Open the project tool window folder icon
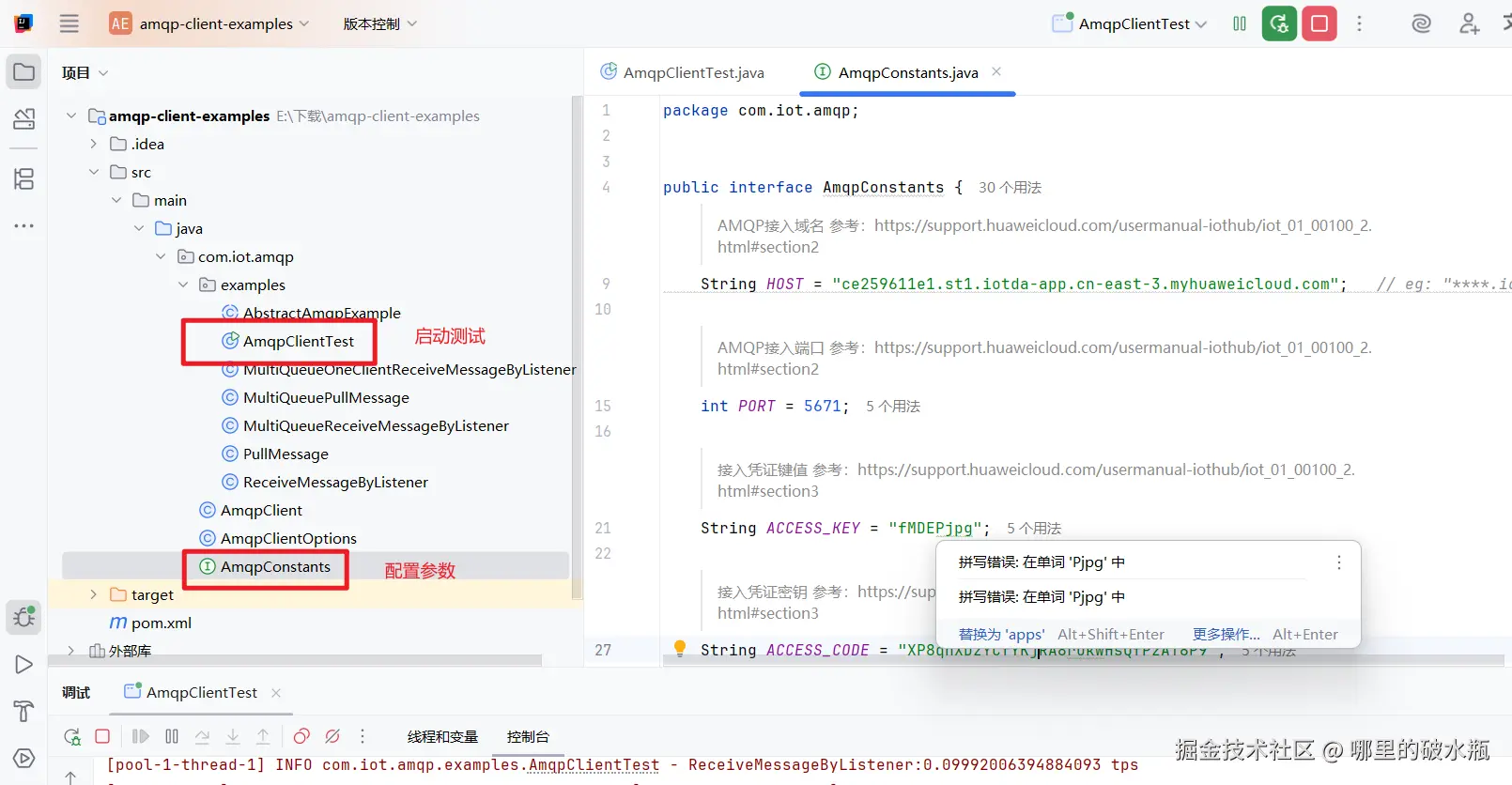This screenshot has height=785, width=1512. tap(24, 72)
